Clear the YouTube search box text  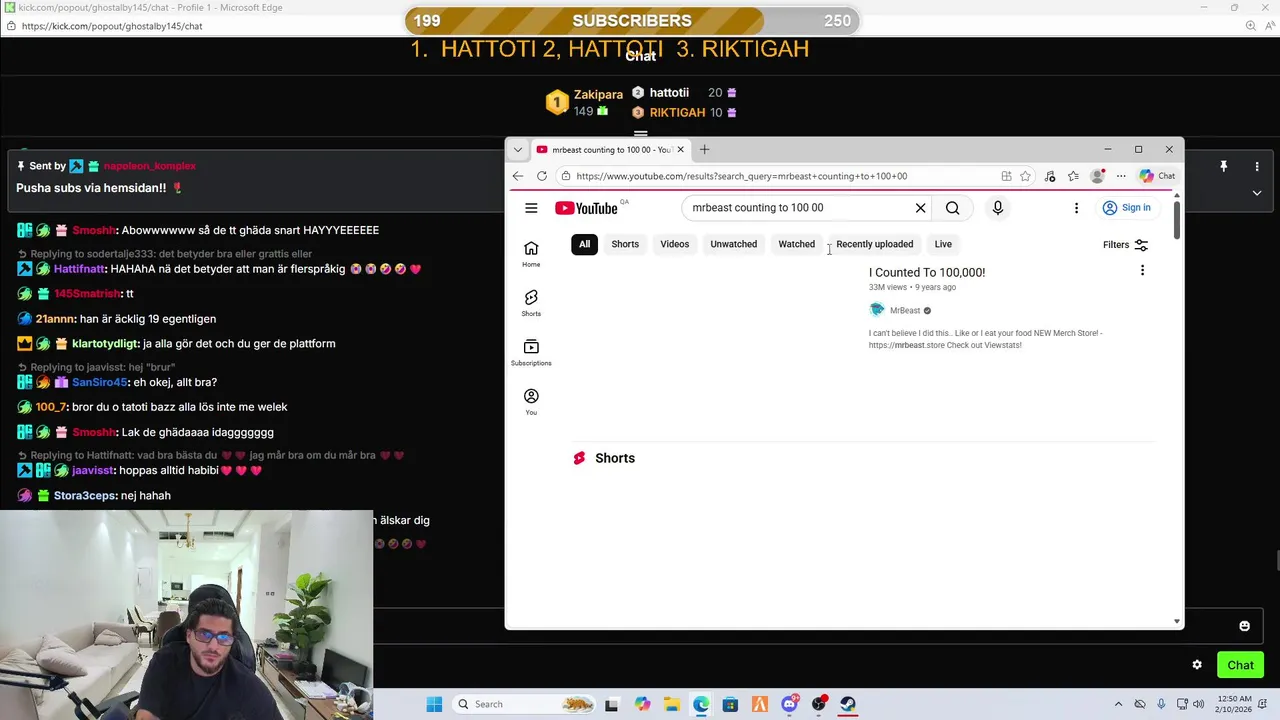pos(920,208)
